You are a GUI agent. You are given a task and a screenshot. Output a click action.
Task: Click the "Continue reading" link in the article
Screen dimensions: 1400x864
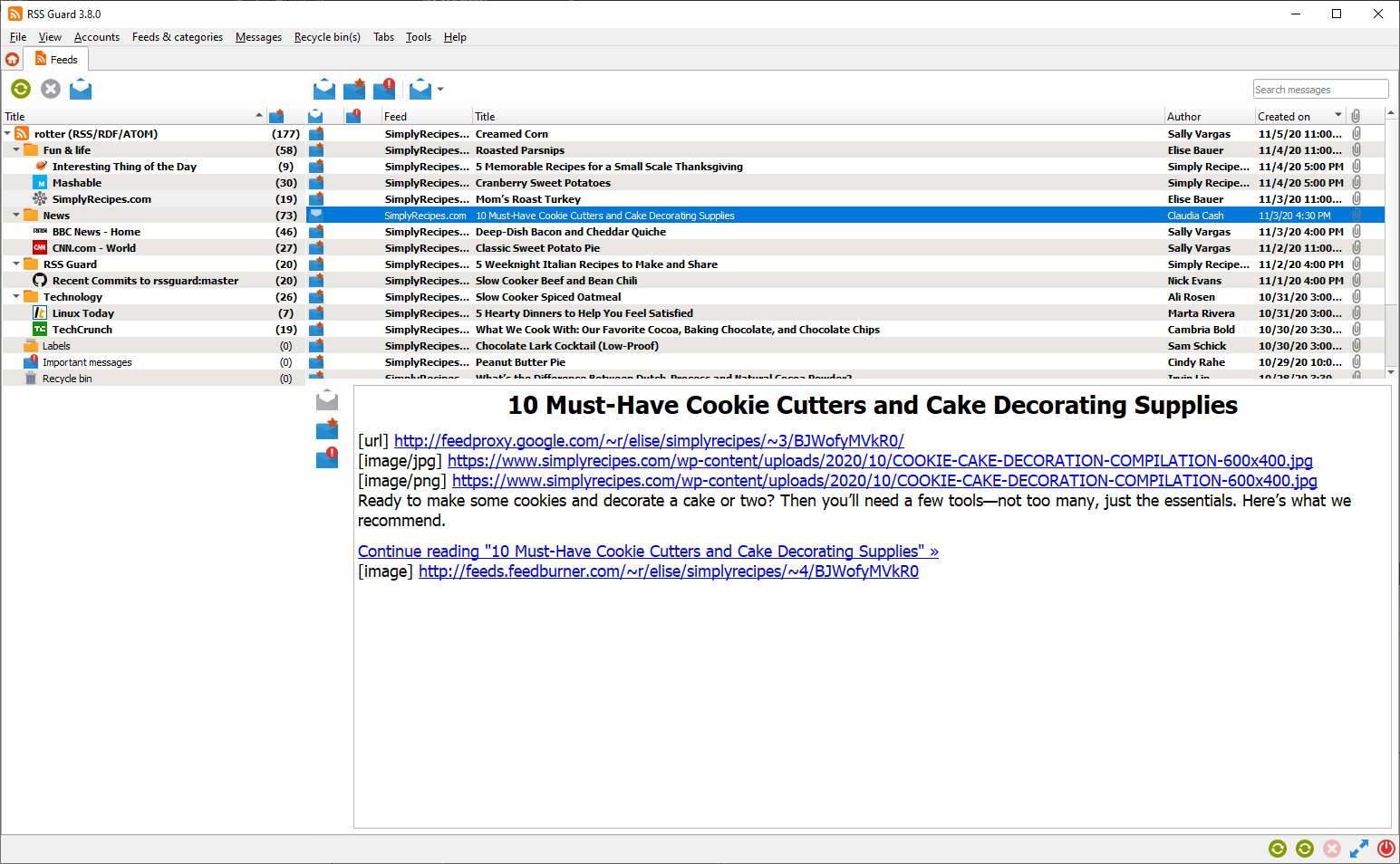(x=648, y=552)
